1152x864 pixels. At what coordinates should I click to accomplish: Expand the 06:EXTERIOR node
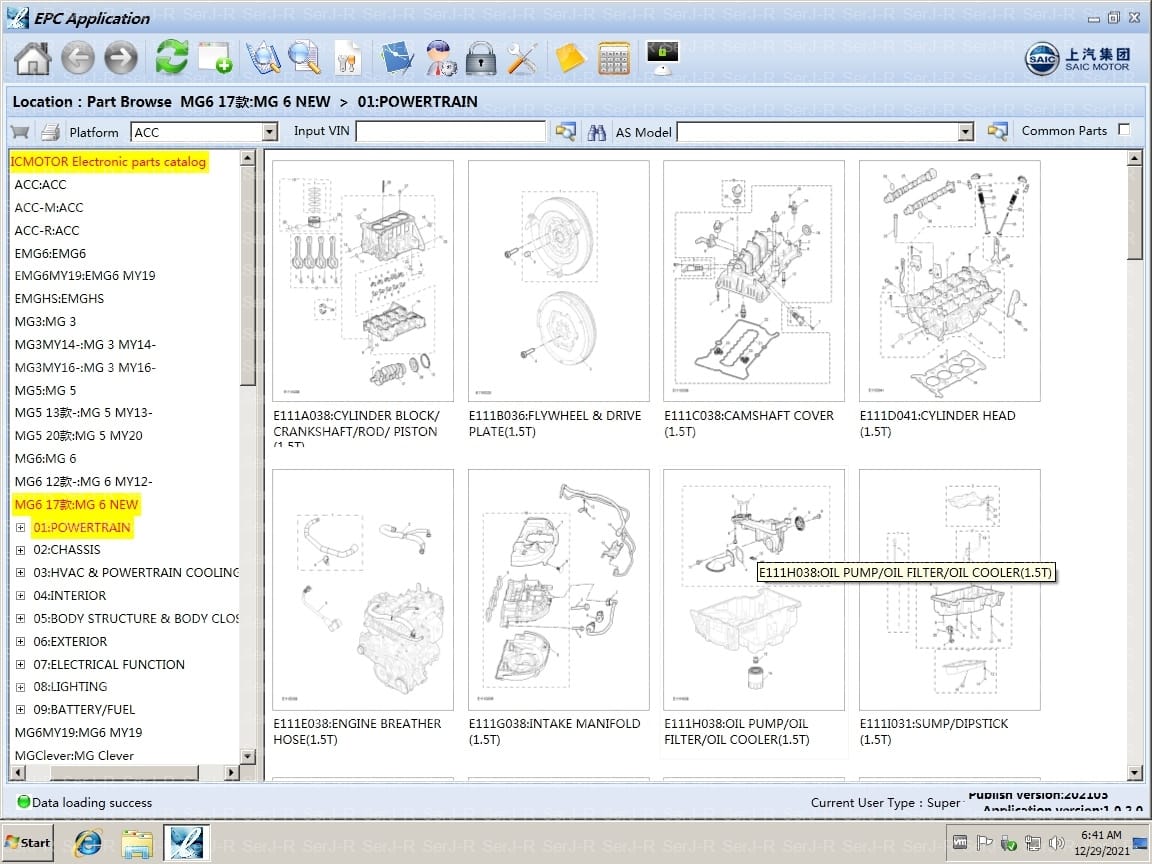pyautogui.click(x=21, y=641)
